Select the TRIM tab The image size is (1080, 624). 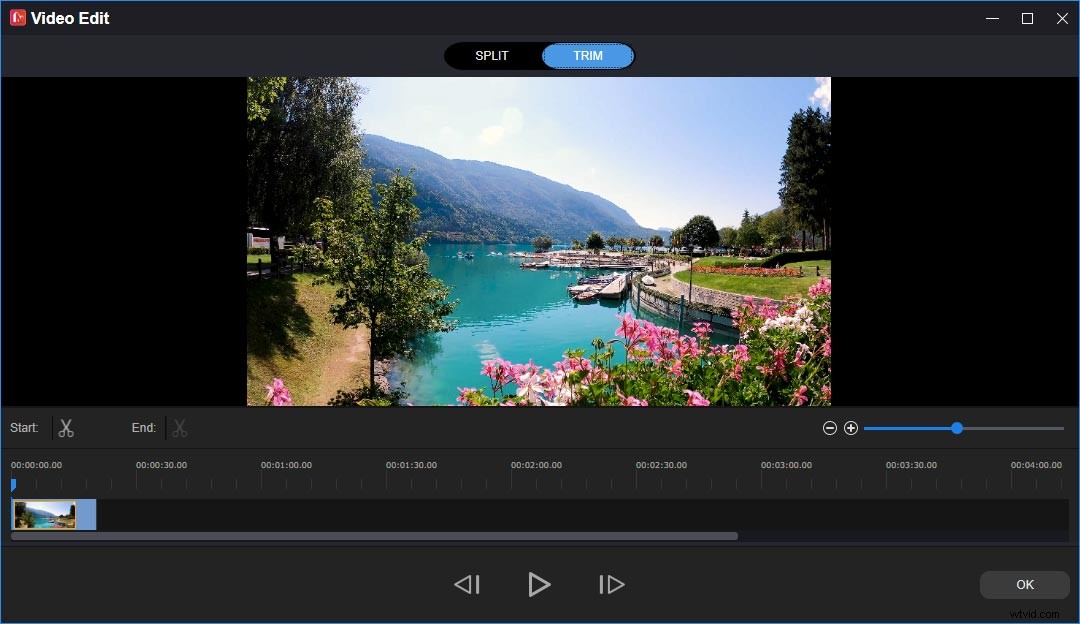588,56
